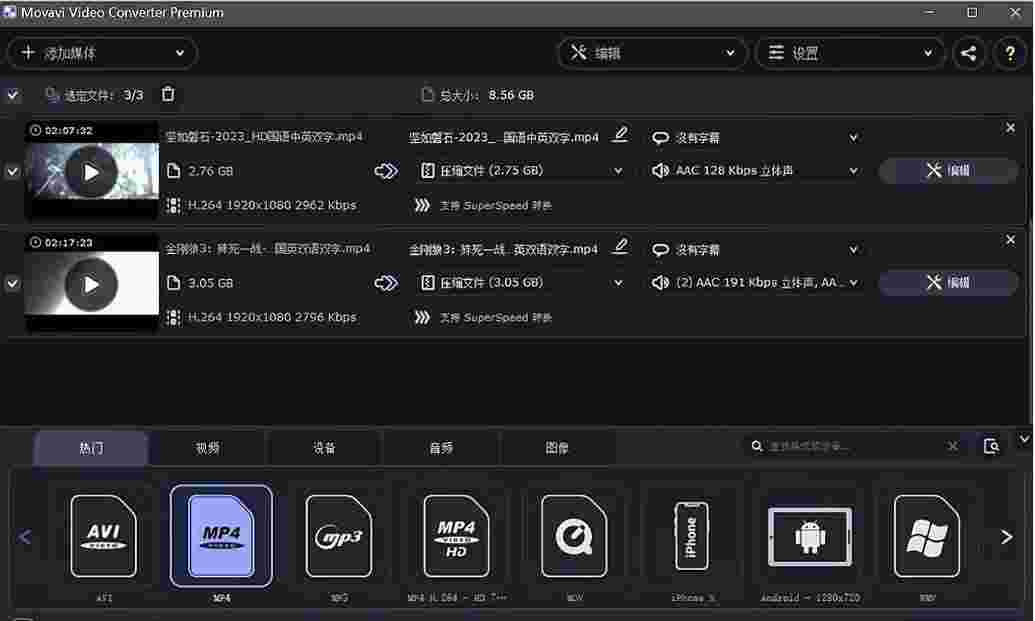This screenshot has height=621, width=1035.
Task: Select WMV Windows format icon
Action: (927, 536)
